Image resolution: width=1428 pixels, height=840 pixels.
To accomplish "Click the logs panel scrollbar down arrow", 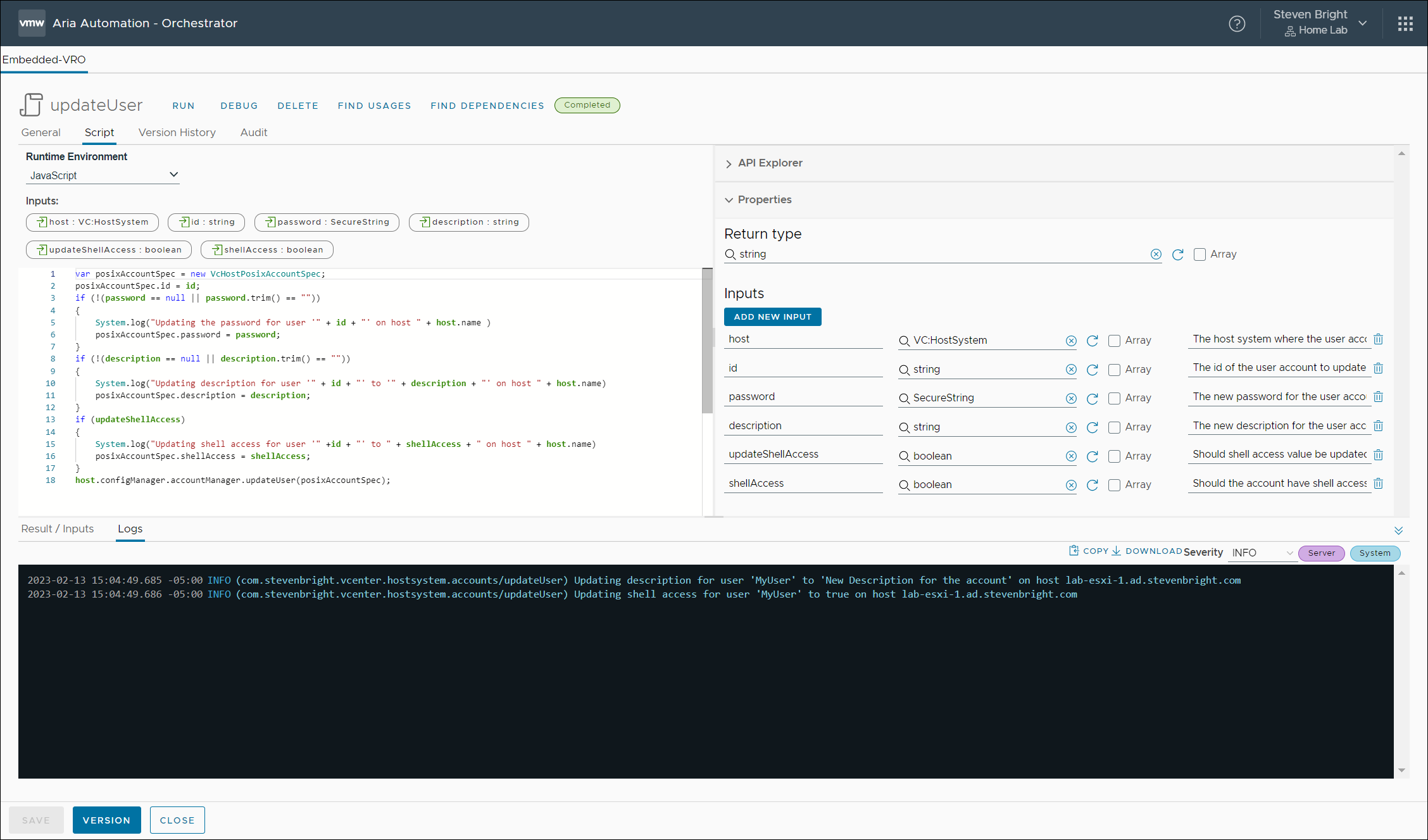I will [1402, 770].
